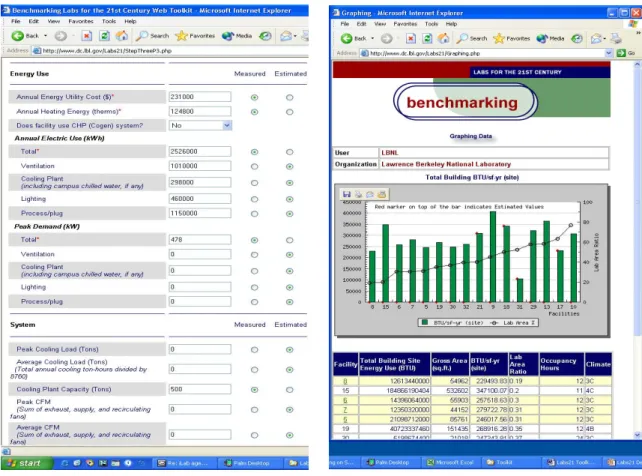This screenshot has width=642, height=476.
Task: Click Print icon in Graphing window toolbar
Action: 616,38
